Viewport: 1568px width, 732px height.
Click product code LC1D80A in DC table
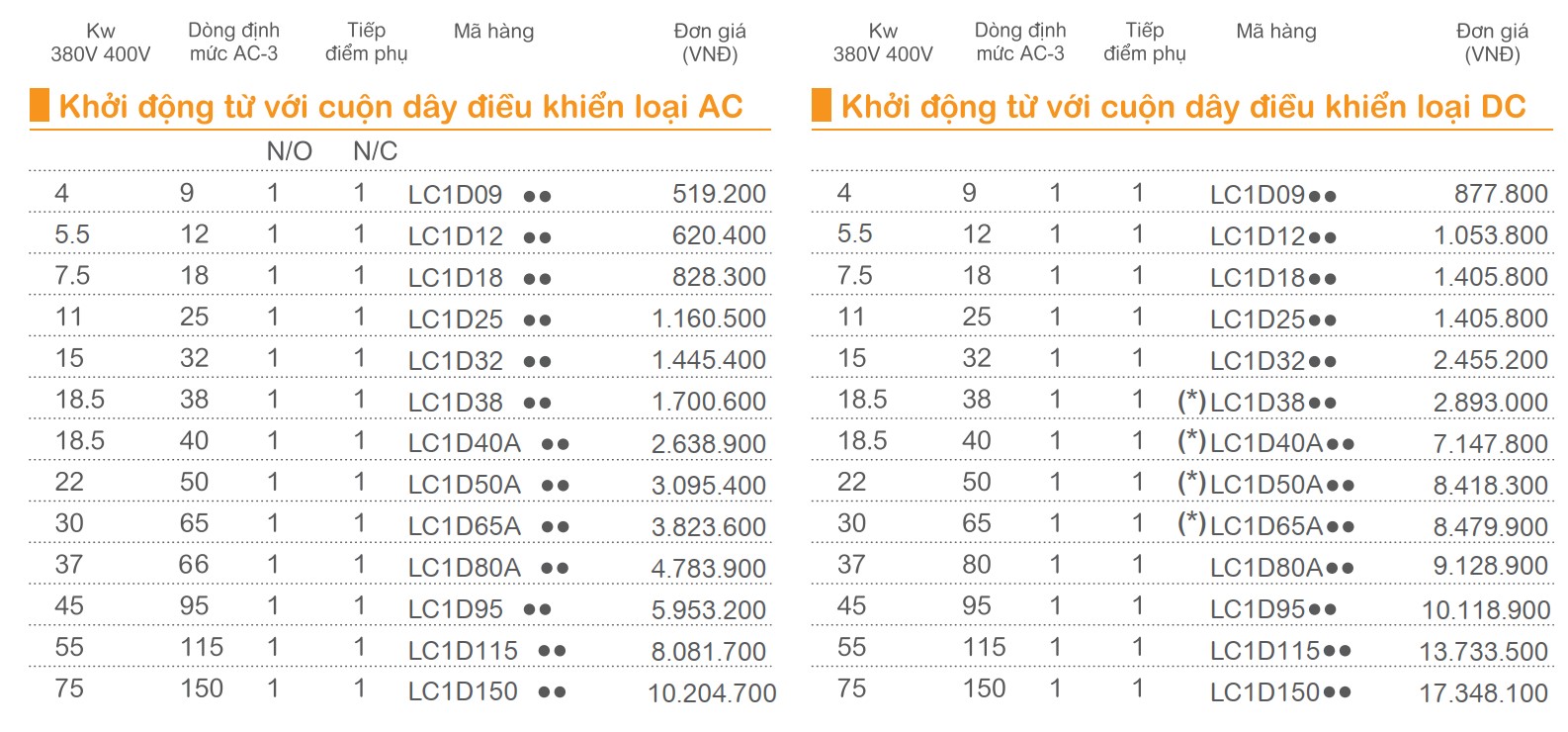1266,568
